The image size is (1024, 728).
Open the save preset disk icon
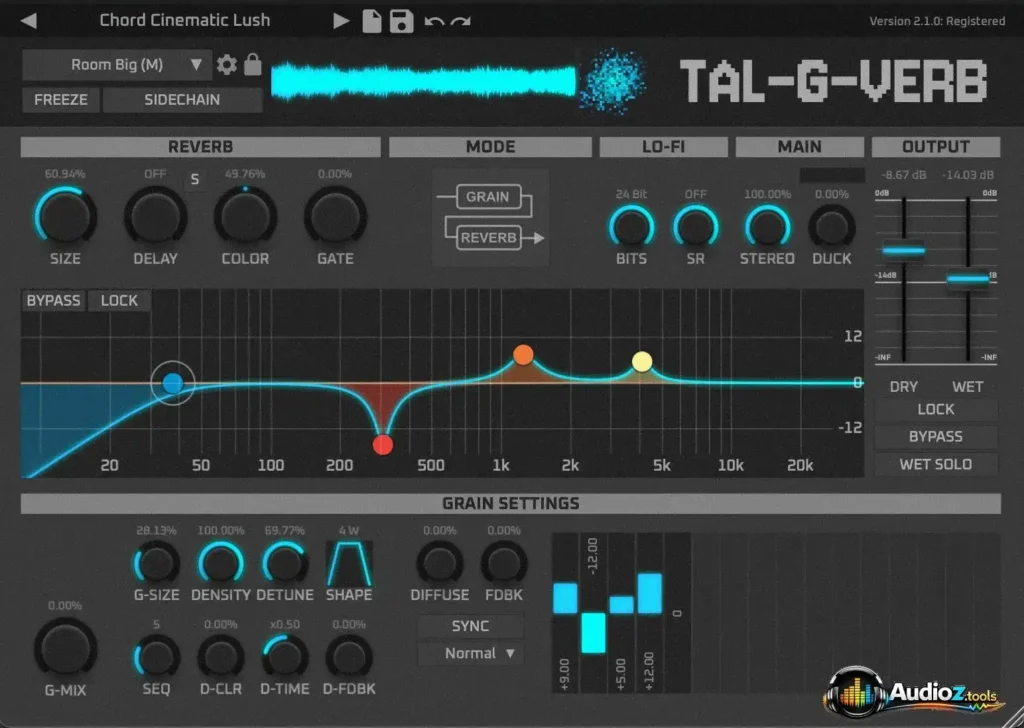point(402,20)
